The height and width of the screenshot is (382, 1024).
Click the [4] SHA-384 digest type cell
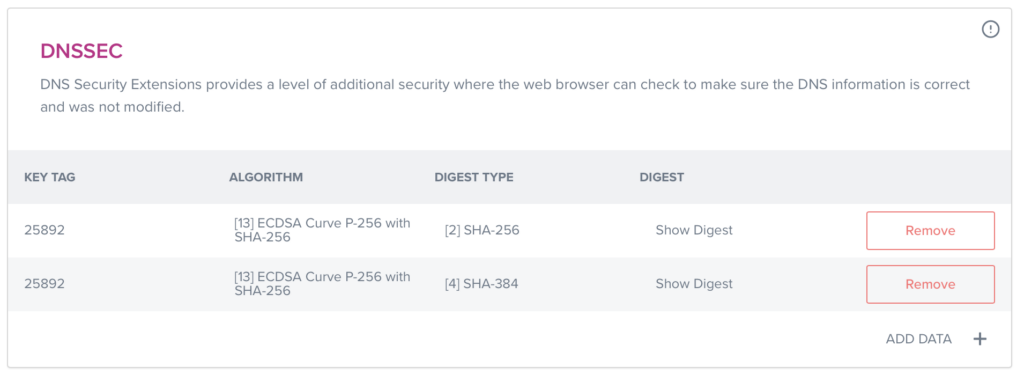pyautogui.click(x=481, y=283)
